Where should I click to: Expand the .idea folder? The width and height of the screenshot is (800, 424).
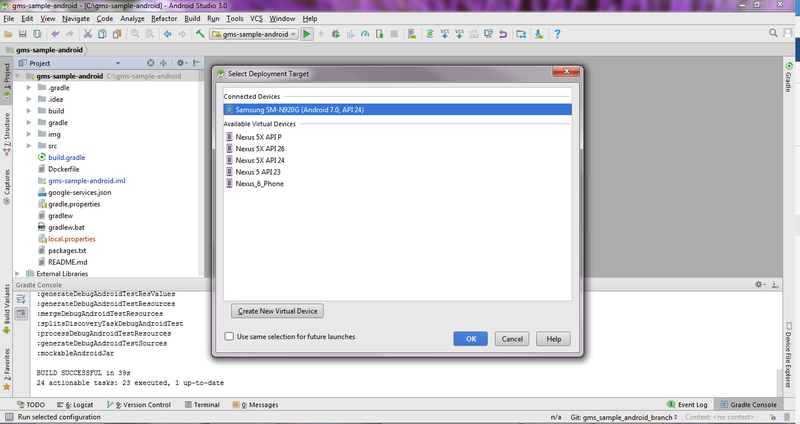[29, 99]
